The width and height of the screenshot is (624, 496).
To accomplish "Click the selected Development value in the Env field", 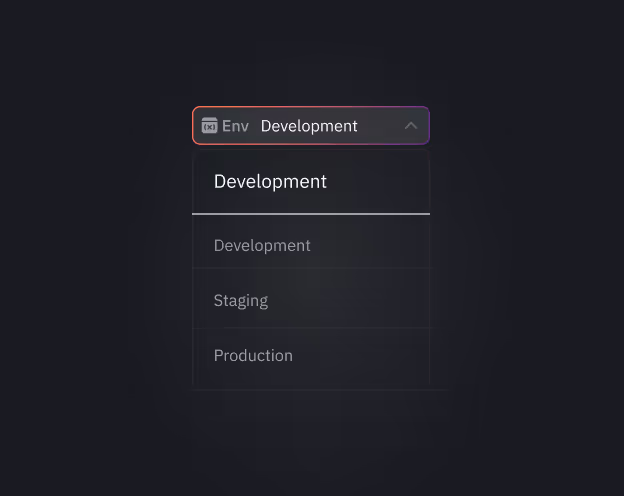I will click(309, 126).
